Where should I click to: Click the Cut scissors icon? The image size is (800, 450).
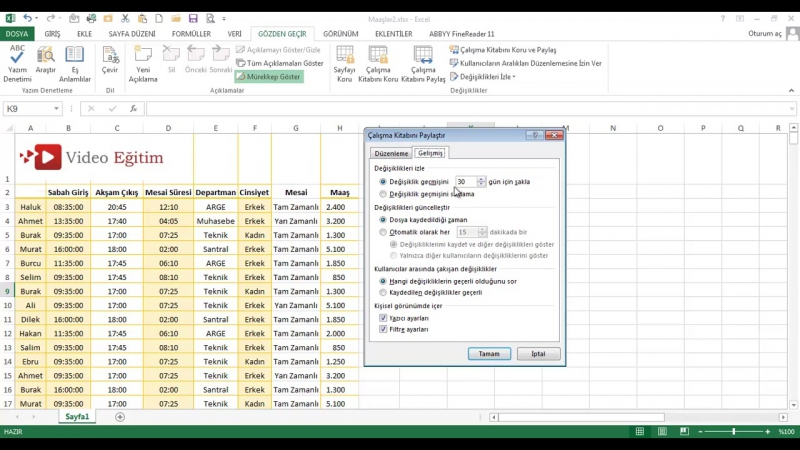(x=125, y=19)
